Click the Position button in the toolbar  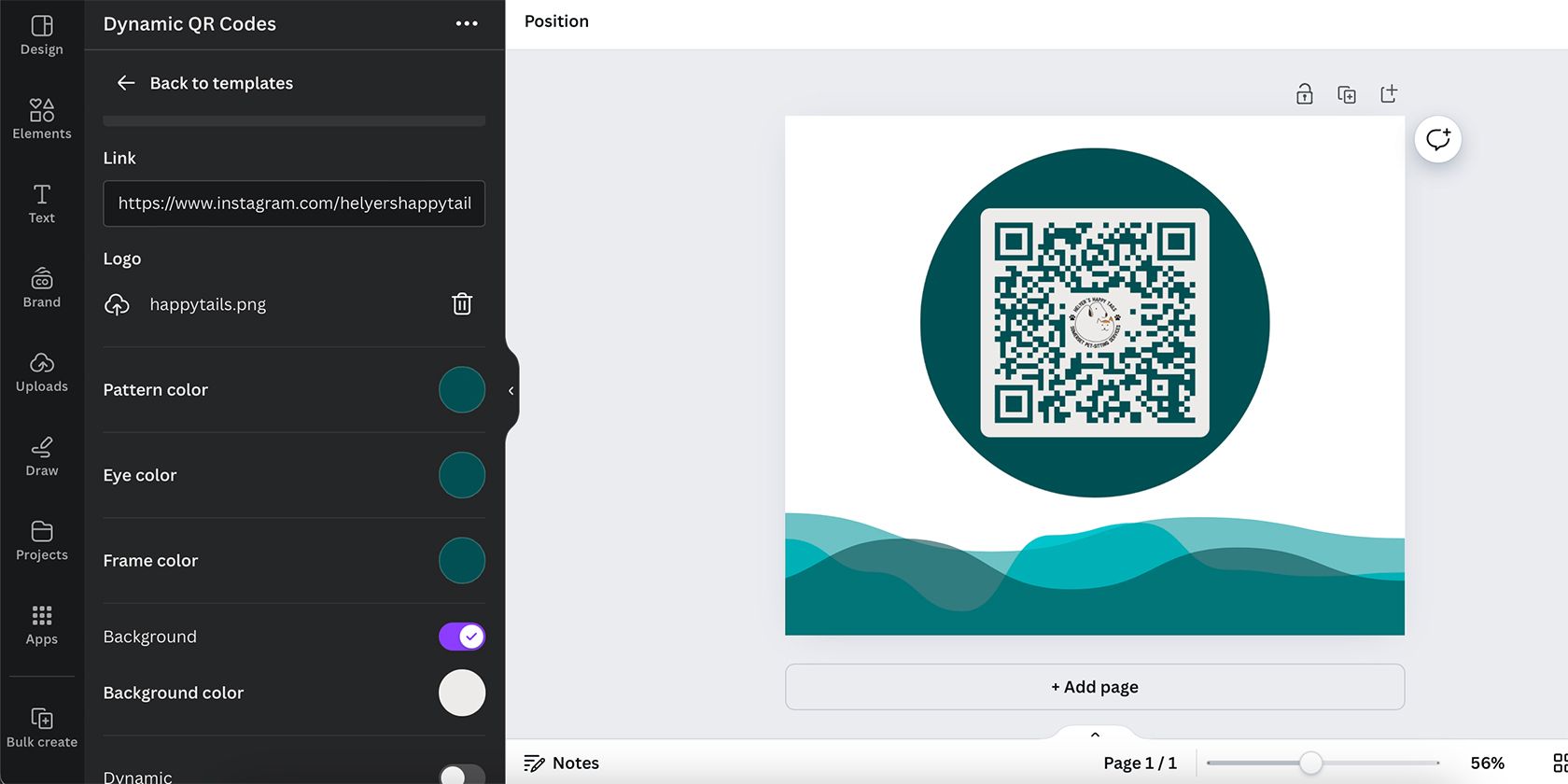[x=556, y=21]
